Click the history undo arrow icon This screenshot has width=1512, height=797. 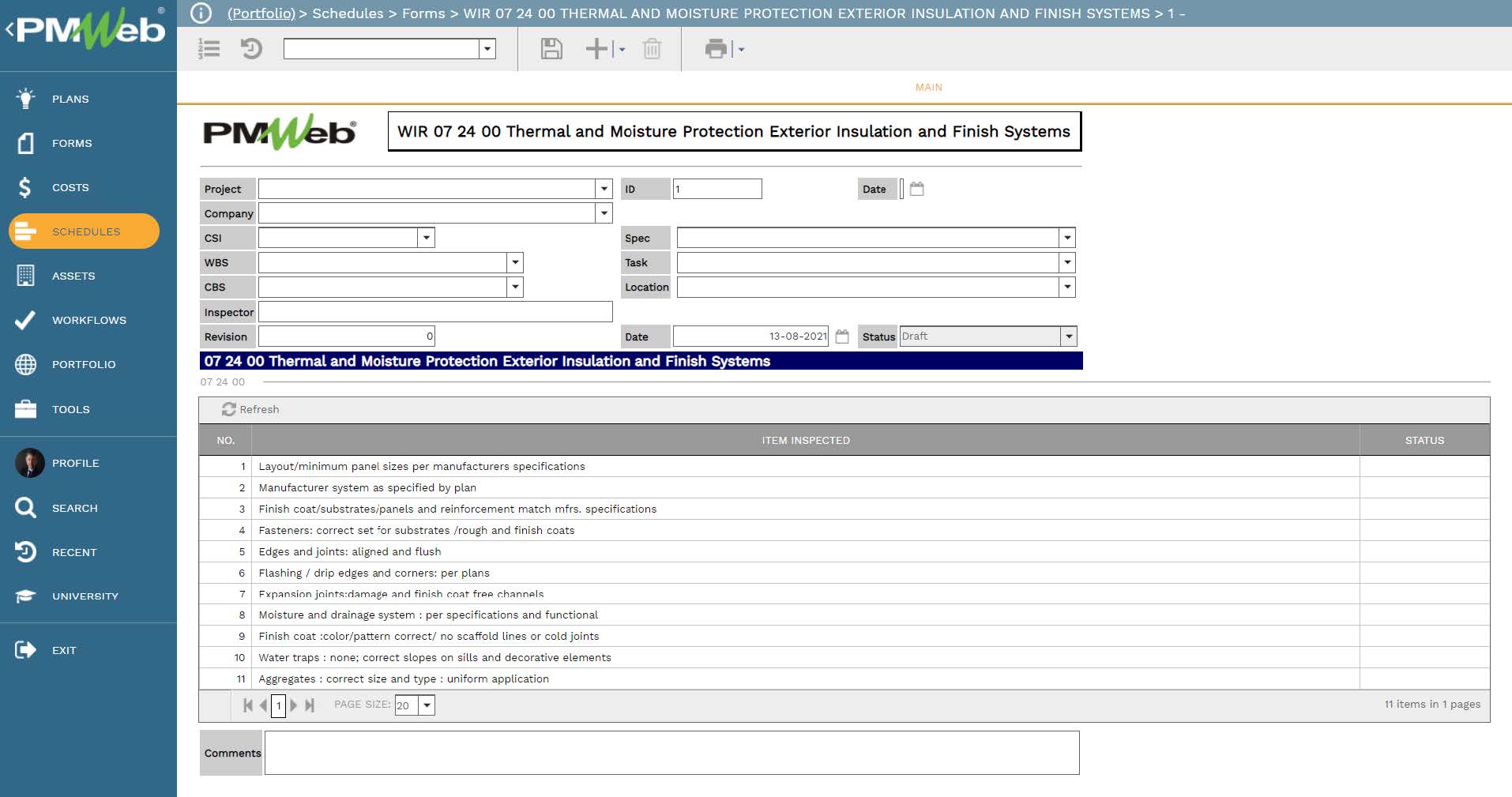pos(251,49)
